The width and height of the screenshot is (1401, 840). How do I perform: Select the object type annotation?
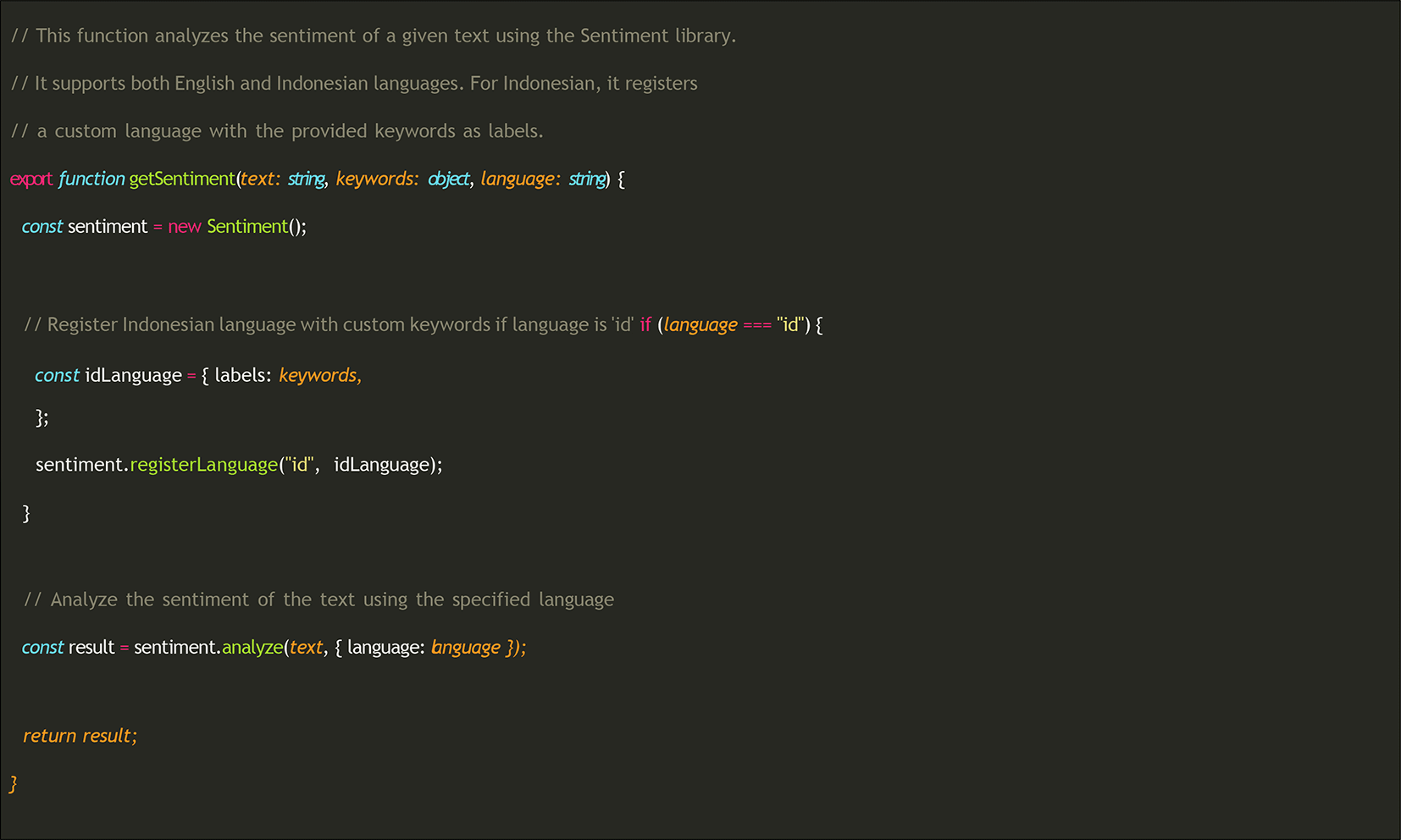(448, 179)
